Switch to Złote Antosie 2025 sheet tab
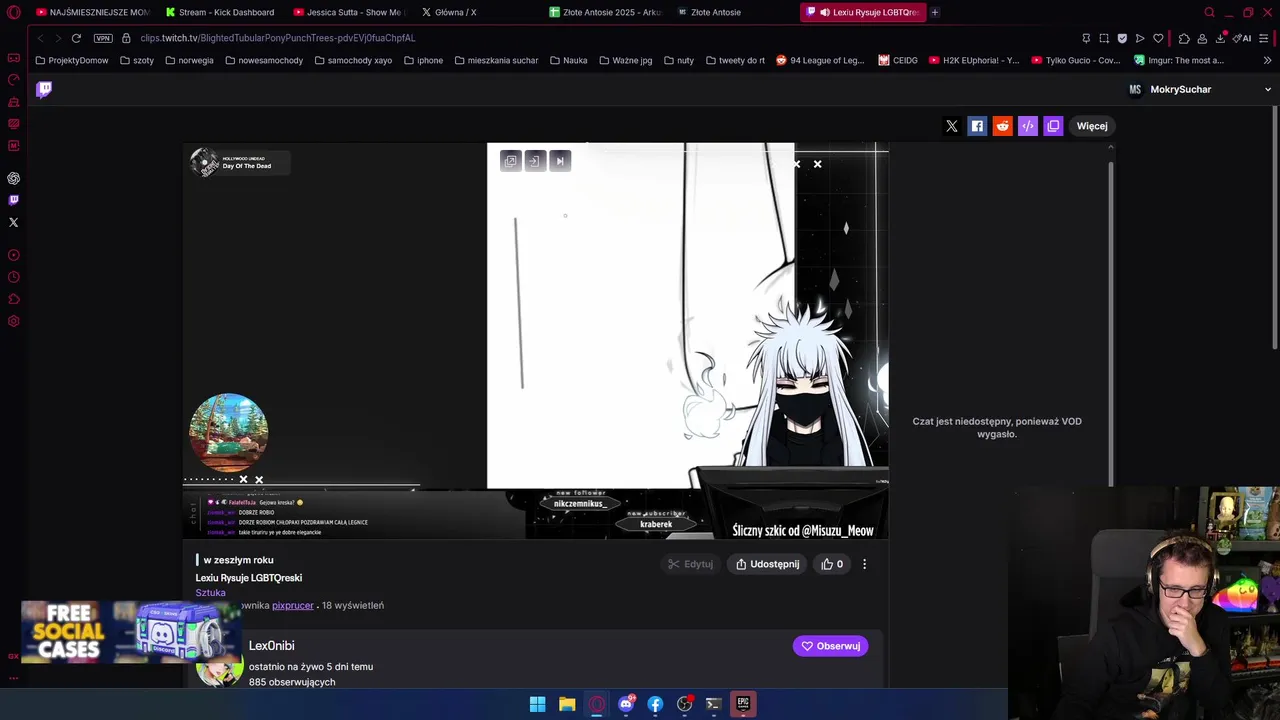Screen dimensions: 1280x720 (x=604, y=12)
